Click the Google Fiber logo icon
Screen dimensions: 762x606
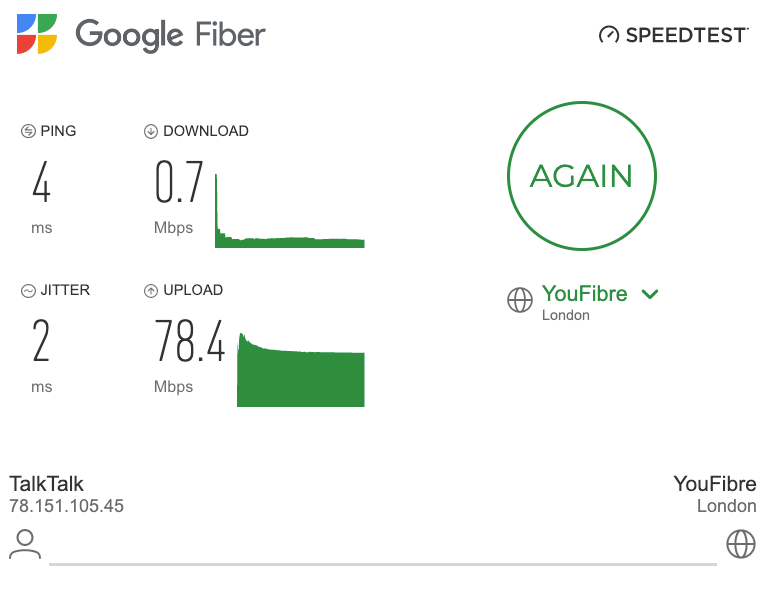[x=38, y=34]
